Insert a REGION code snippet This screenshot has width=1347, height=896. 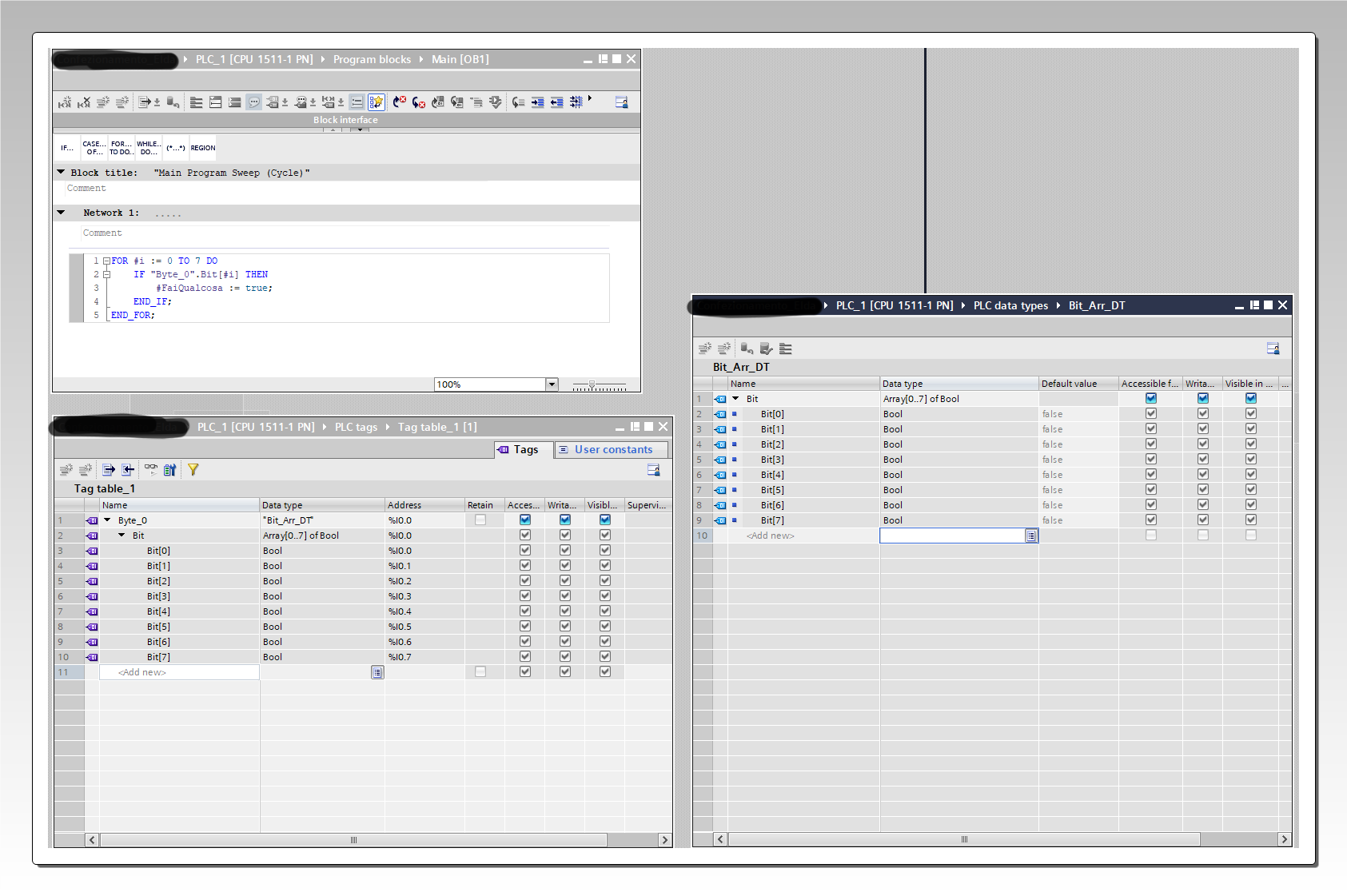202,148
